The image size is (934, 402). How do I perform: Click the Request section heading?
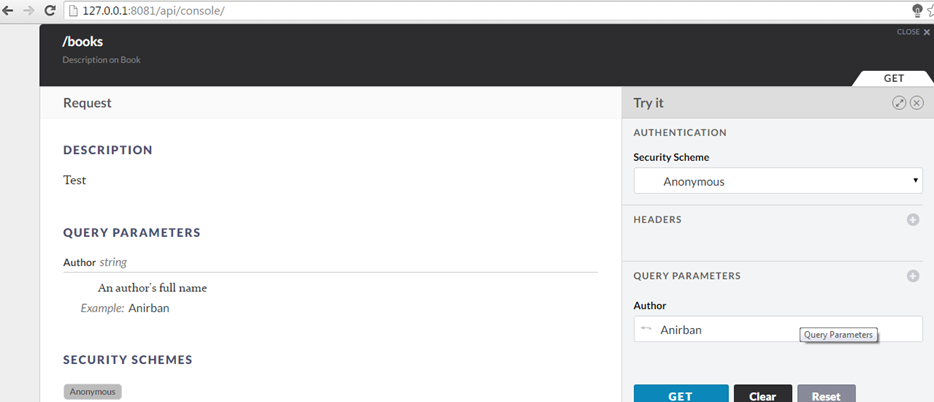click(88, 103)
